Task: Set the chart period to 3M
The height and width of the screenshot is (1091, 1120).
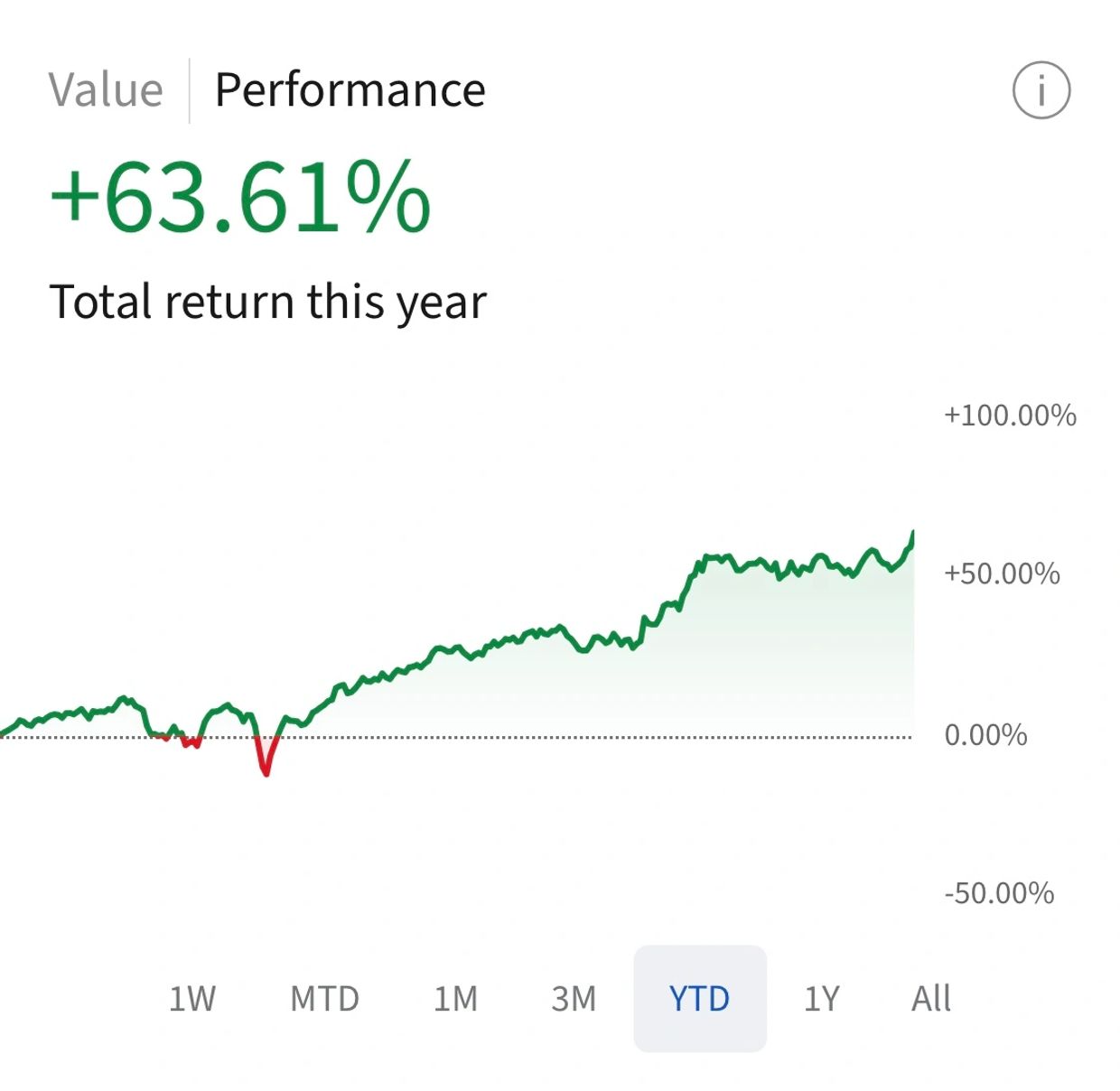Action: pos(574,999)
